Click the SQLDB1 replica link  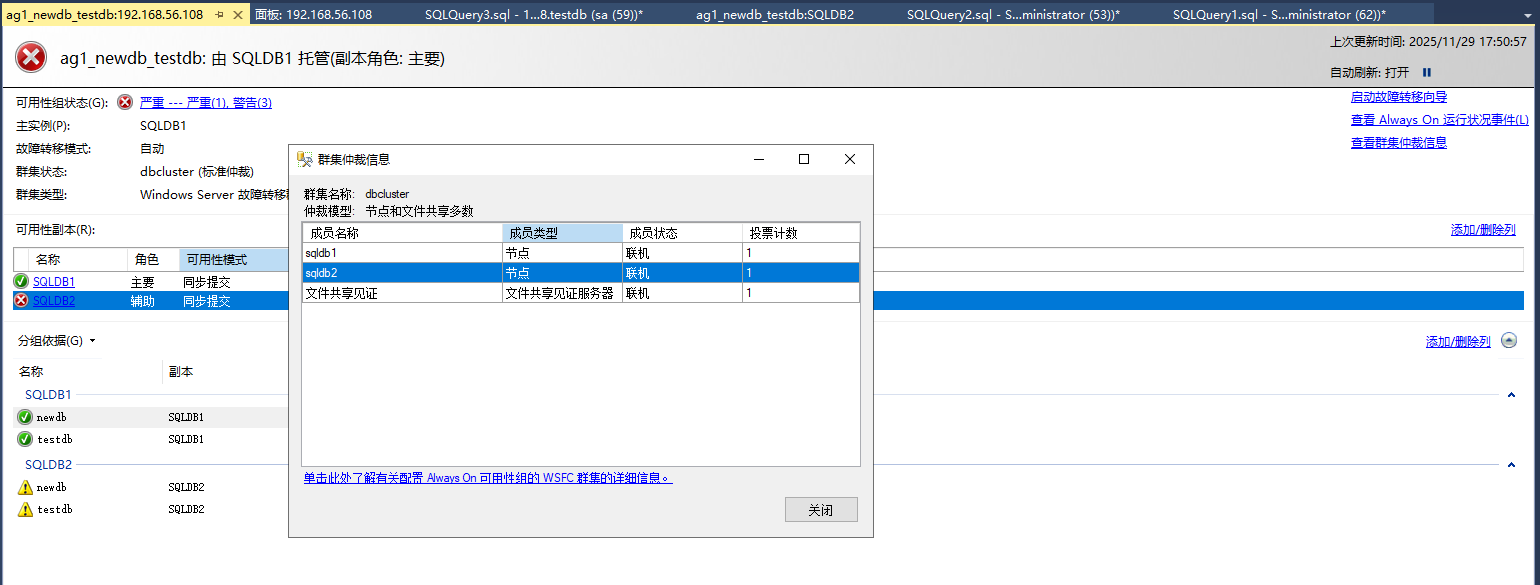pyautogui.click(x=54, y=282)
